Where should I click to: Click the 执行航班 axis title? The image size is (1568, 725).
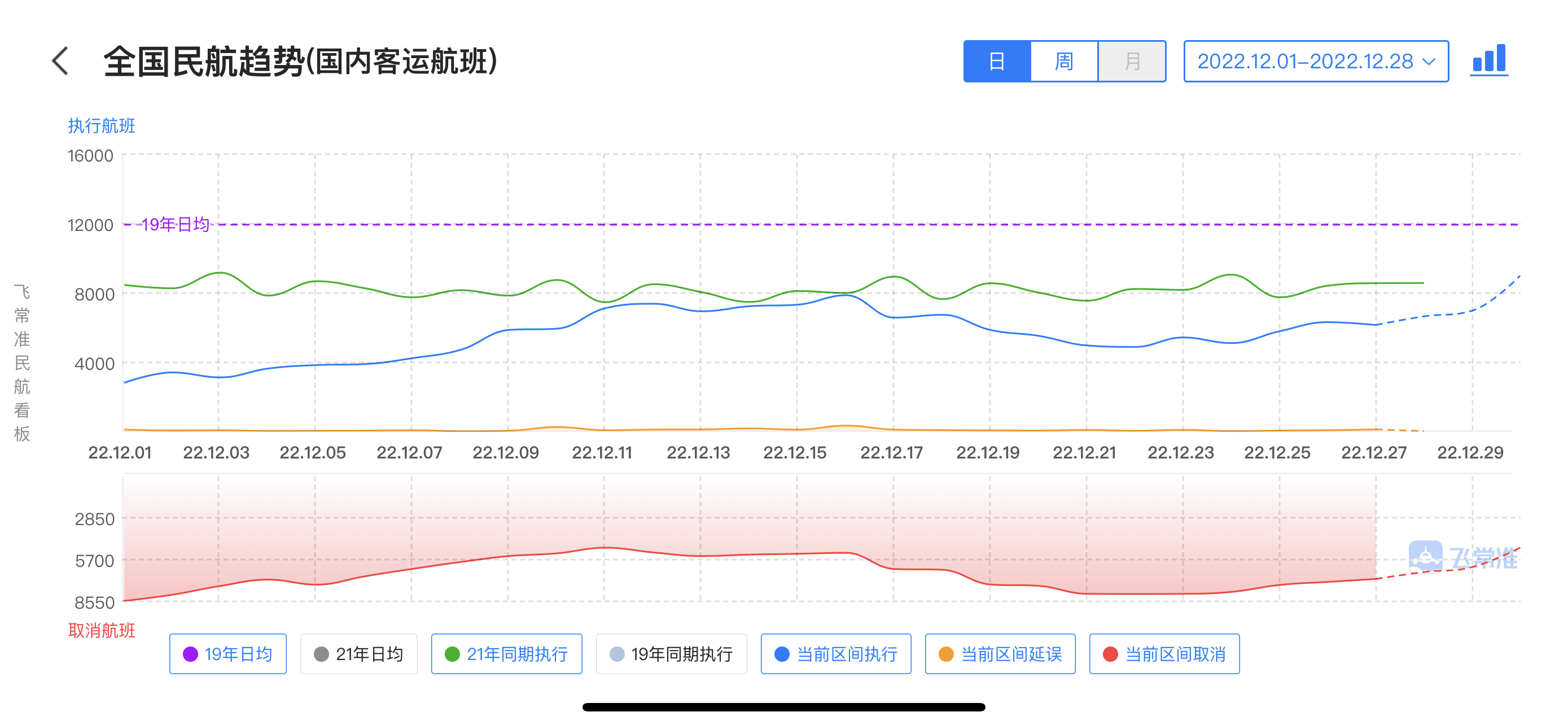coord(102,126)
